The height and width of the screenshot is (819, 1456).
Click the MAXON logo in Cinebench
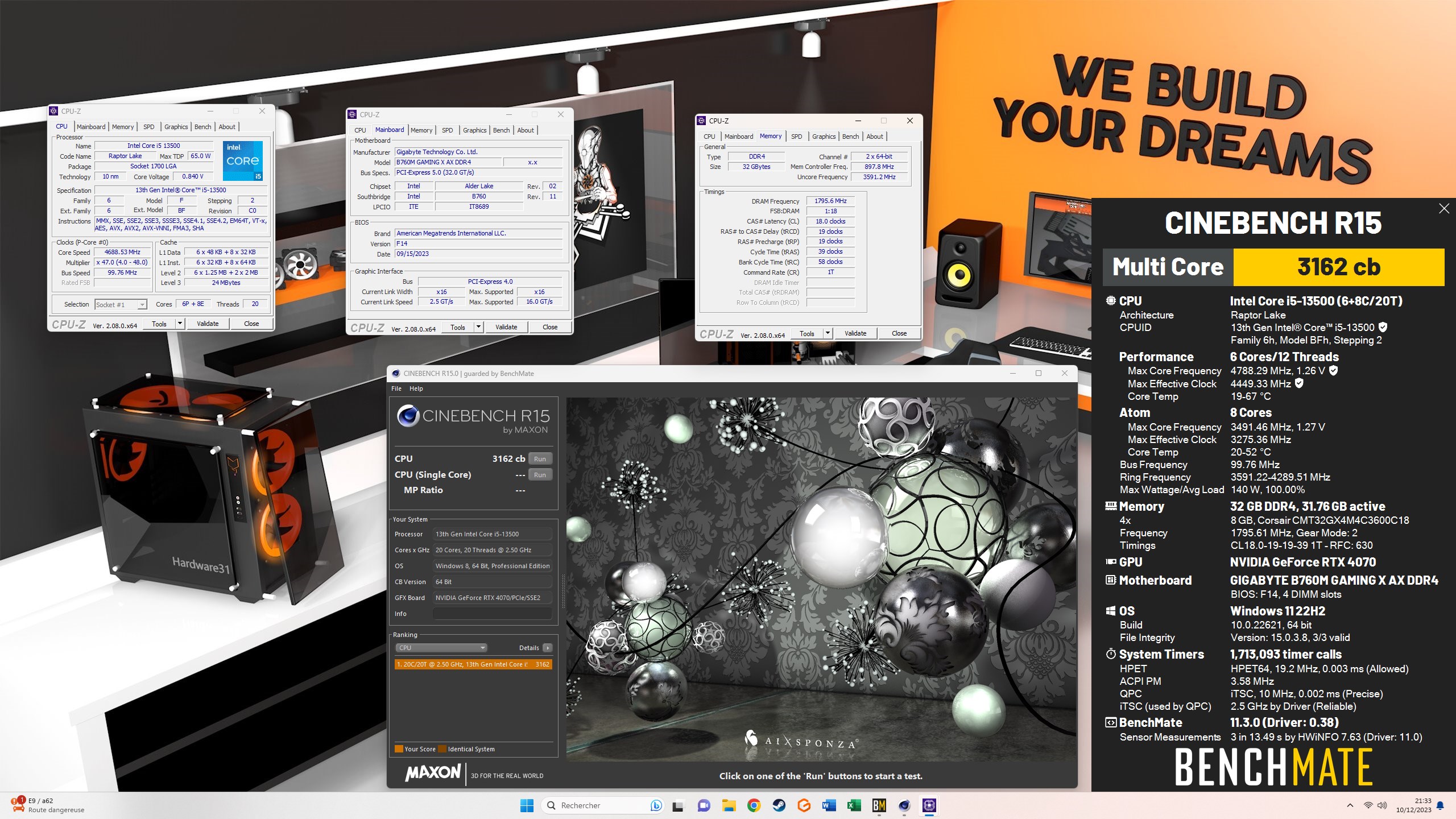pos(433,773)
